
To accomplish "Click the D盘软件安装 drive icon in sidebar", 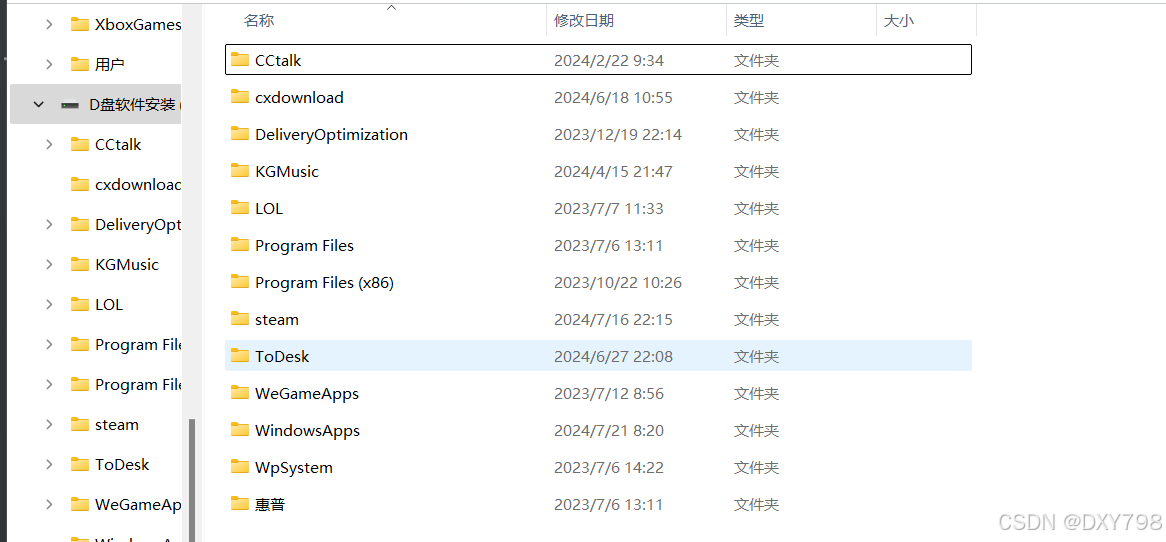I will click(71, 105).
